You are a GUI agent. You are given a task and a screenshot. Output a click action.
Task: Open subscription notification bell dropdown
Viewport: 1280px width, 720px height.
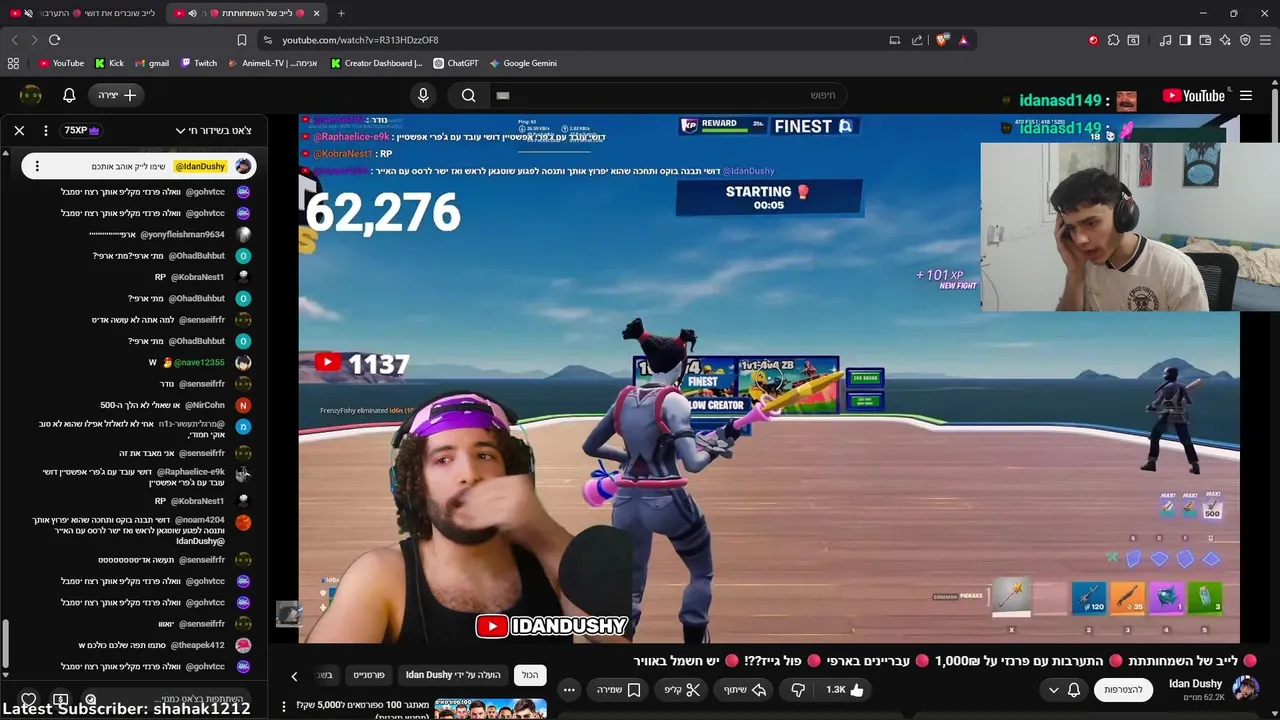[1064, 690]
